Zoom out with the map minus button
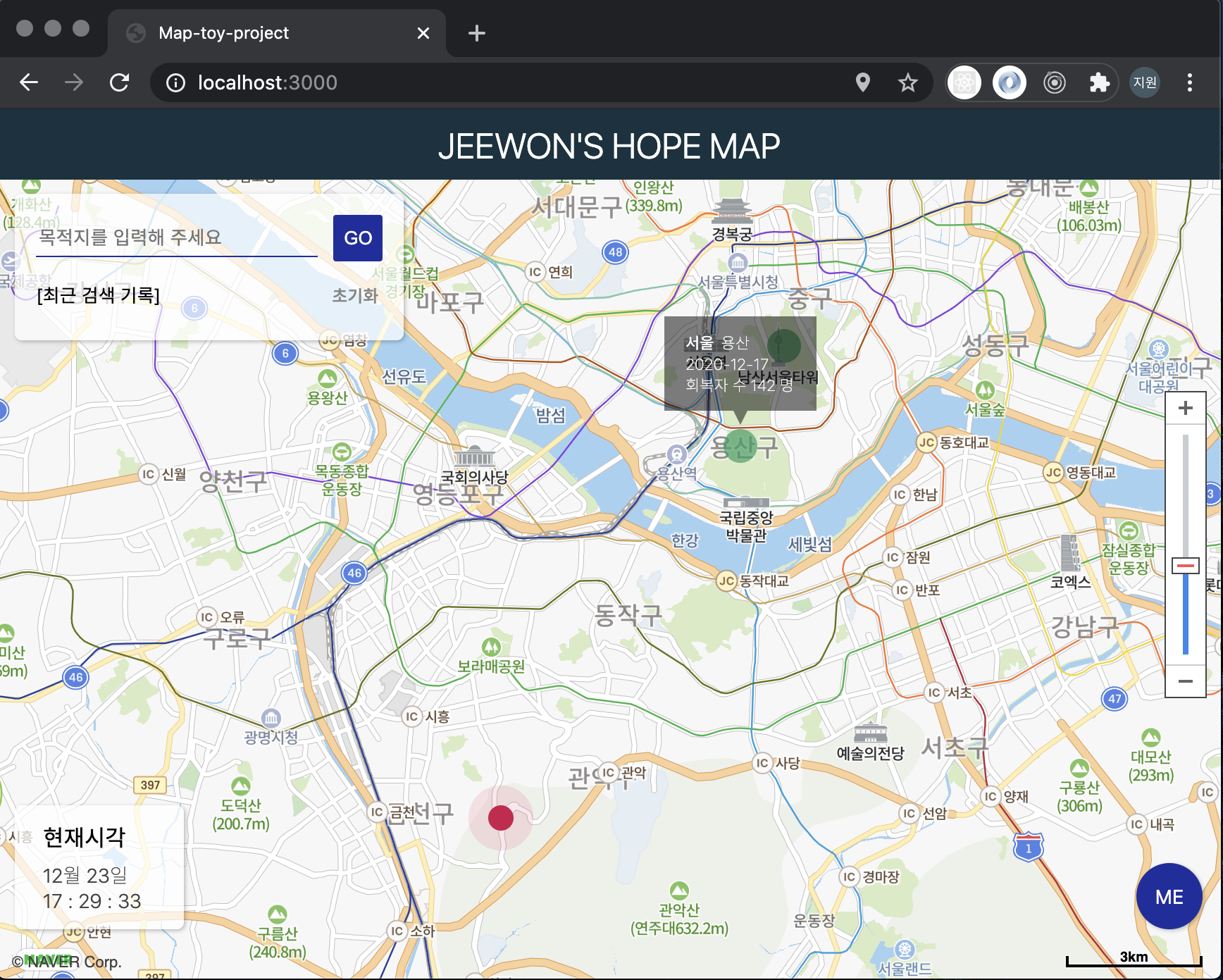 [1186, 681]
